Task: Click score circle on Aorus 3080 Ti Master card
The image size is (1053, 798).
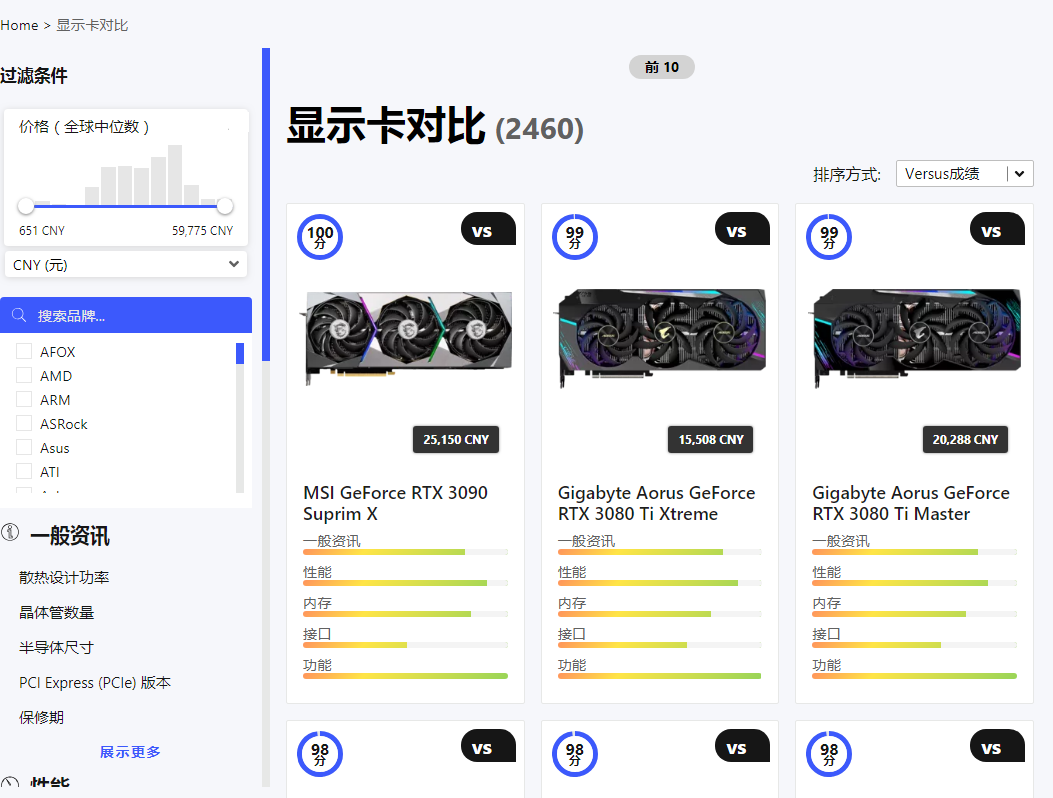Action: point(829,236)
